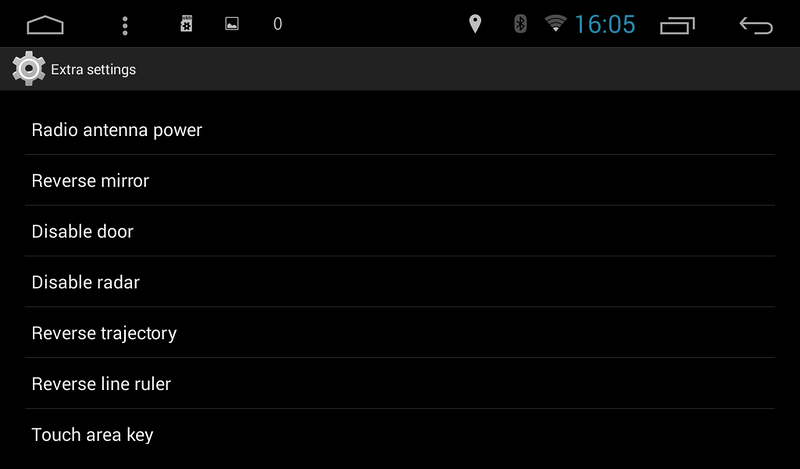
Task: Tap the 16:05 clock display
Action: [605, 24]
